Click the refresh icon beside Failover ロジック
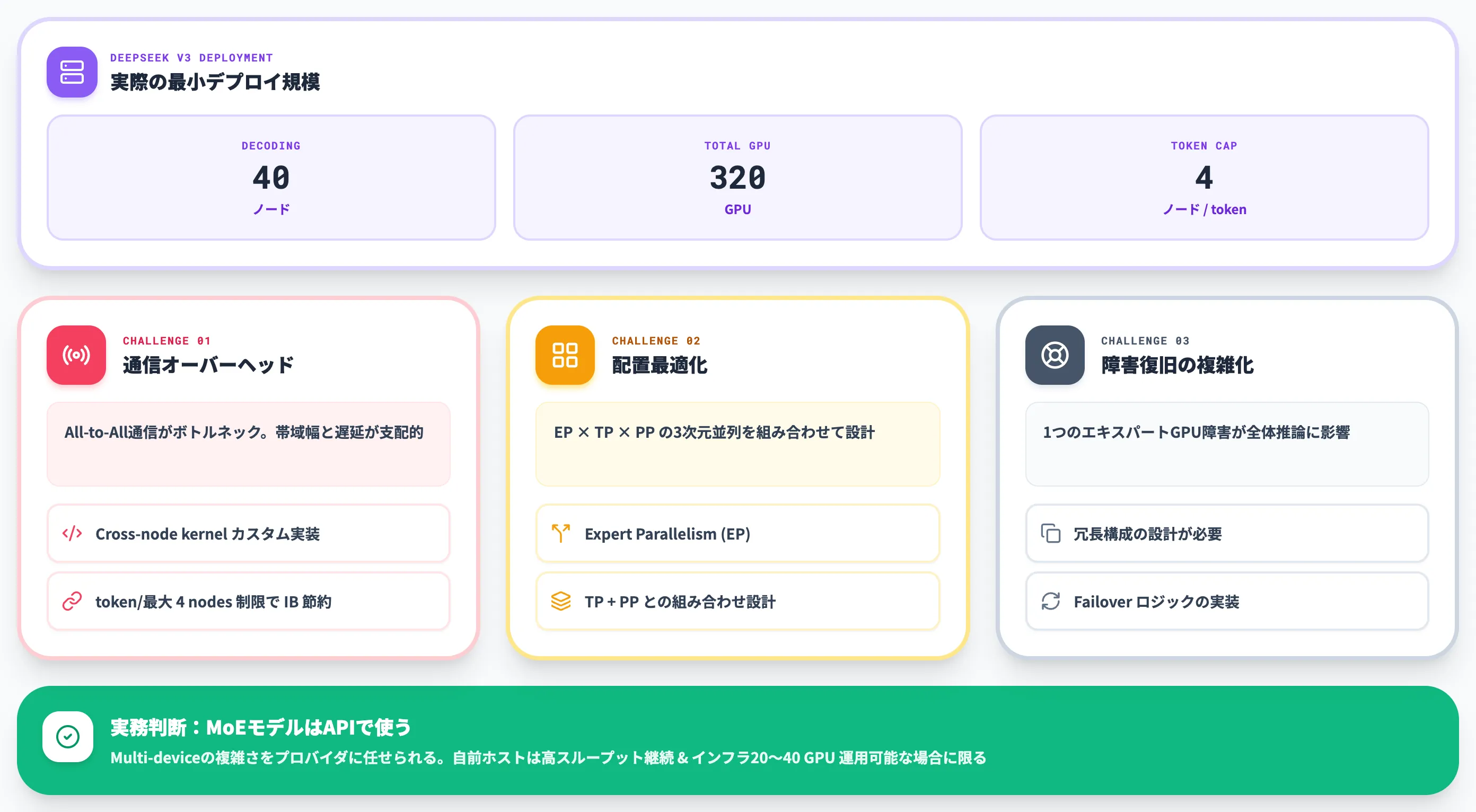 pyautogui.click(x=1051, y=601)
